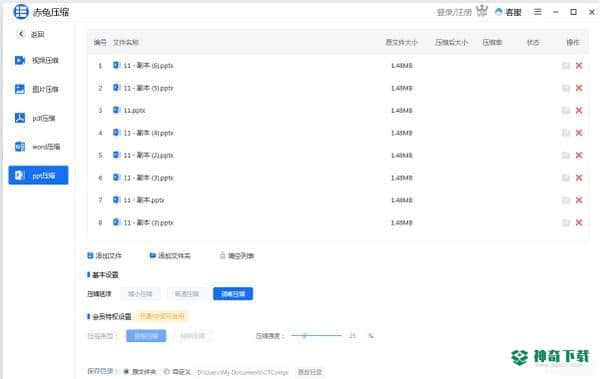The height and width of the screenshot is (379, 600).
Task: Click the 清空列表 trash icon
Action: pyautogui.click(x=222, y=255)
